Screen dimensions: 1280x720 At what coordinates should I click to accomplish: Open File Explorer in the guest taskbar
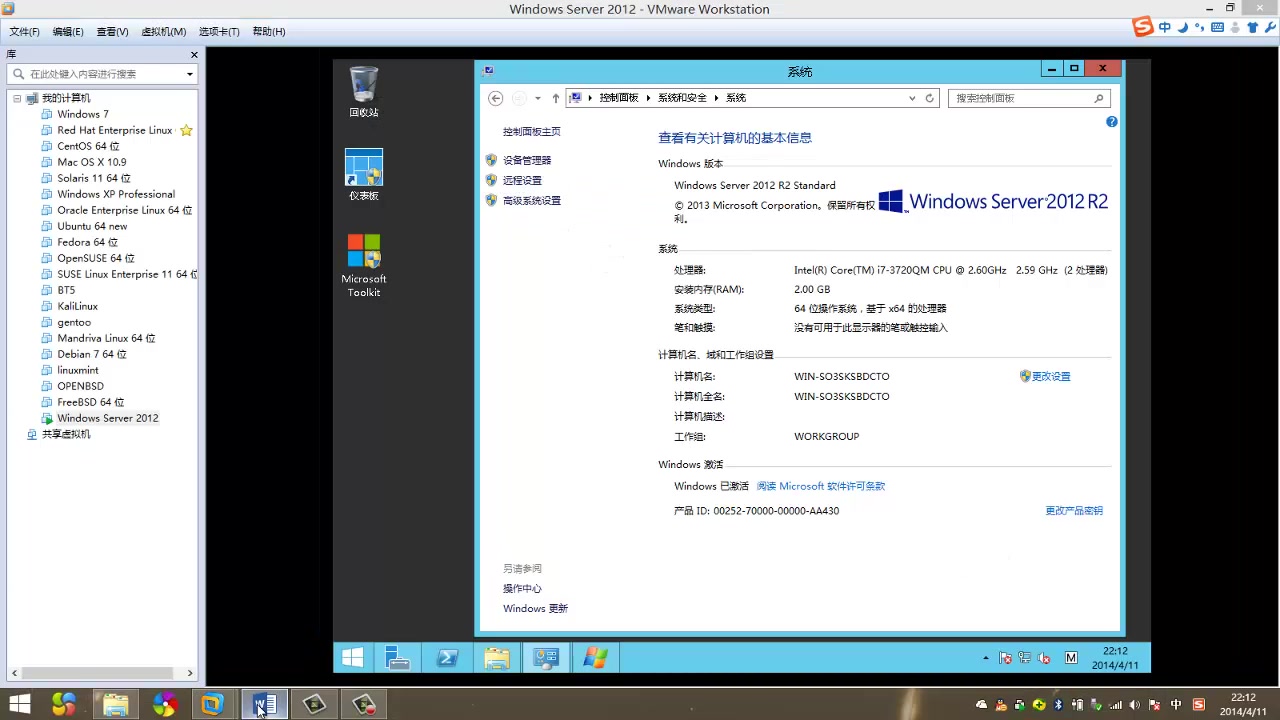coord(496,658)
